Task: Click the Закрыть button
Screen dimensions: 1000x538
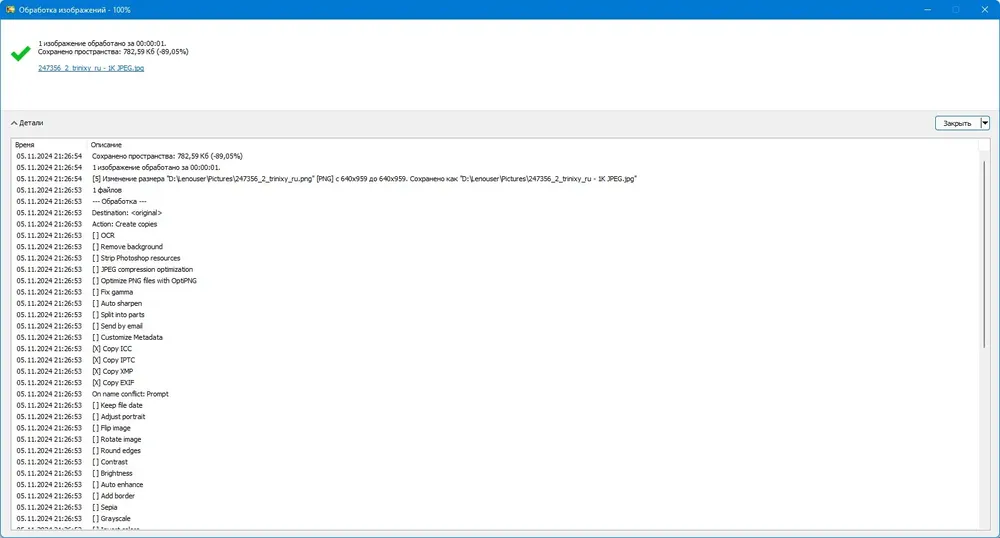Action: [x=957, y=123]
